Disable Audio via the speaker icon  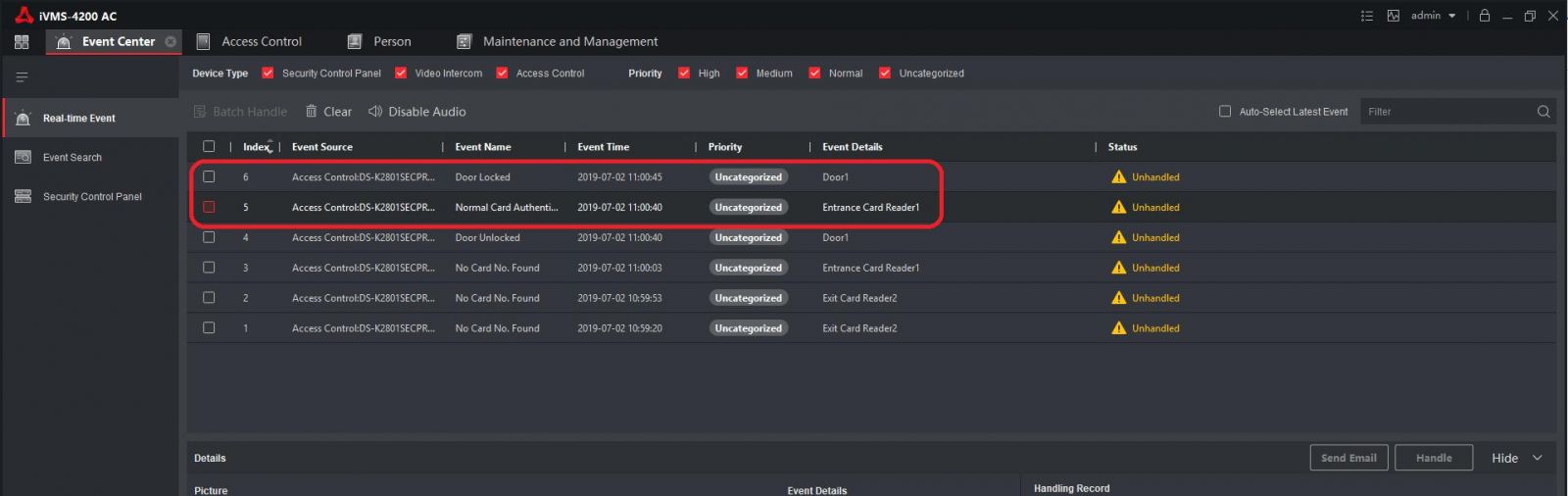click(x=375, y=112)
